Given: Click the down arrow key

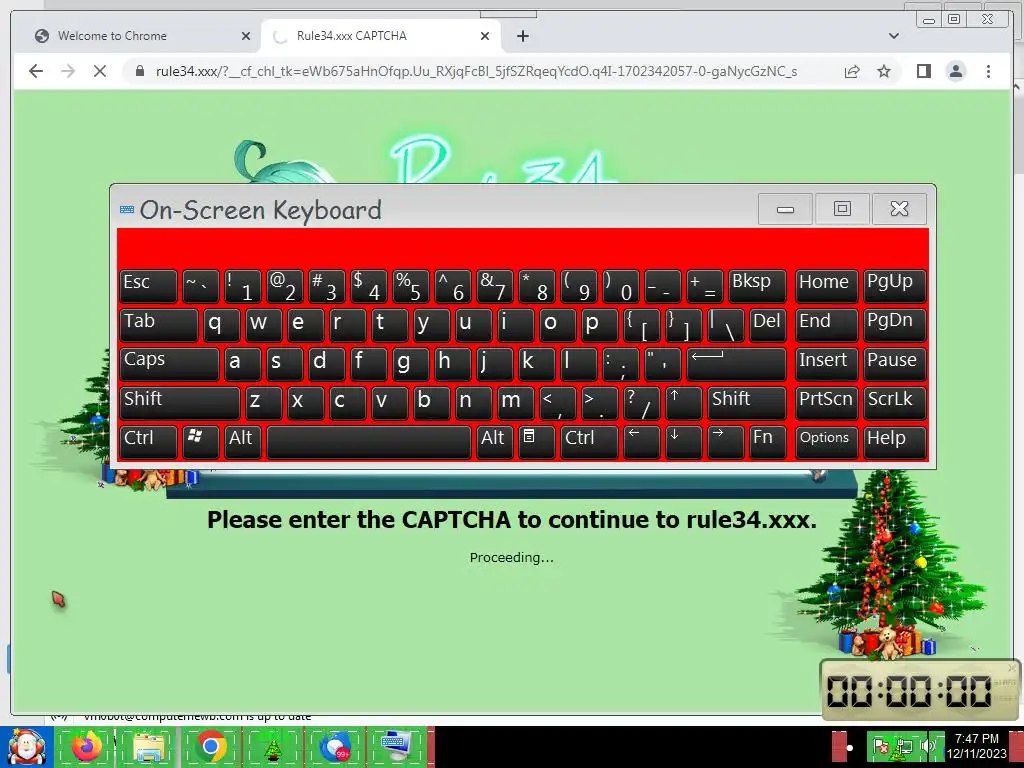Looking at the screenshot, I should [x=684, y=442].
